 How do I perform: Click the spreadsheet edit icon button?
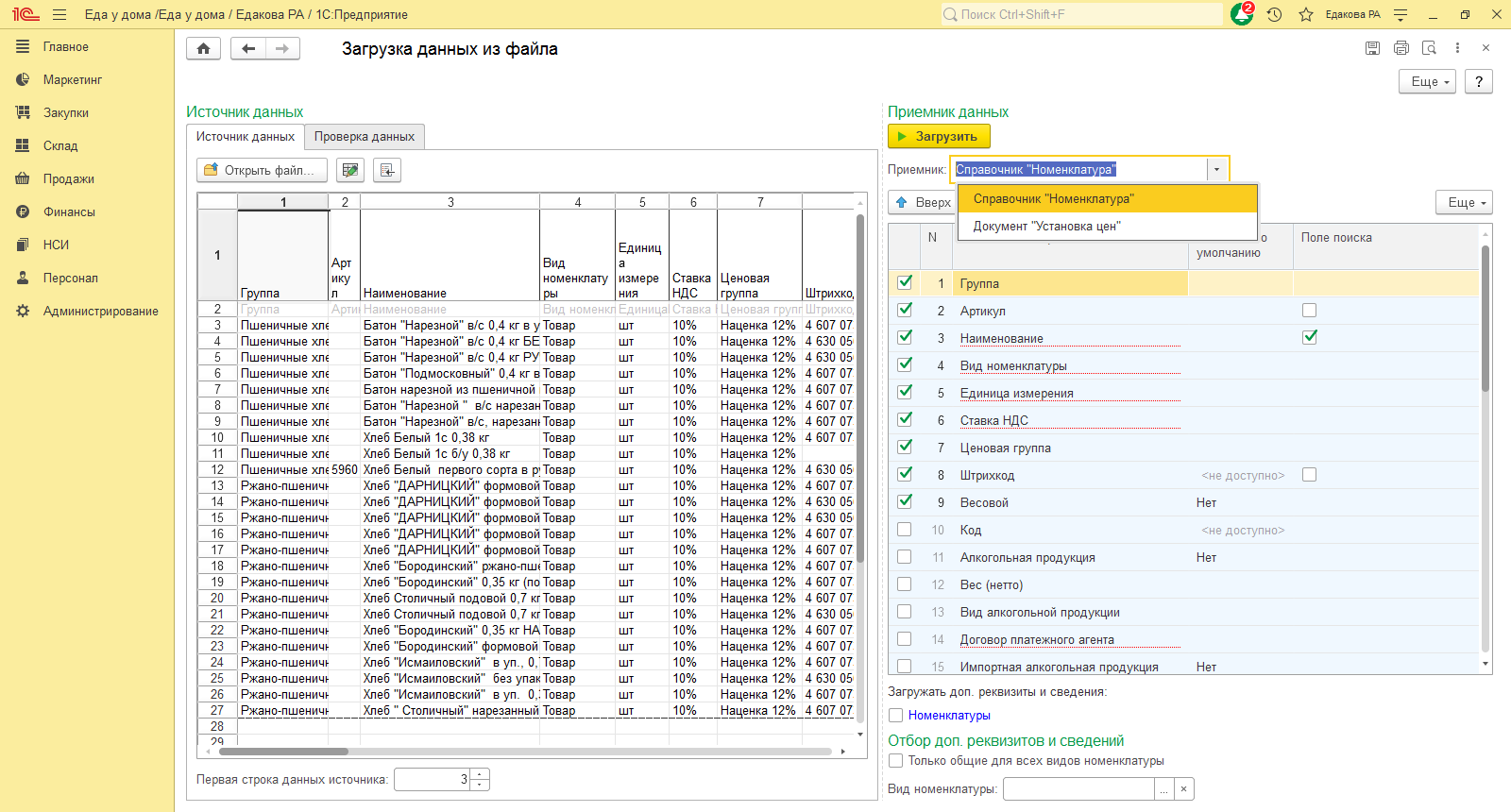coord(350,170)
